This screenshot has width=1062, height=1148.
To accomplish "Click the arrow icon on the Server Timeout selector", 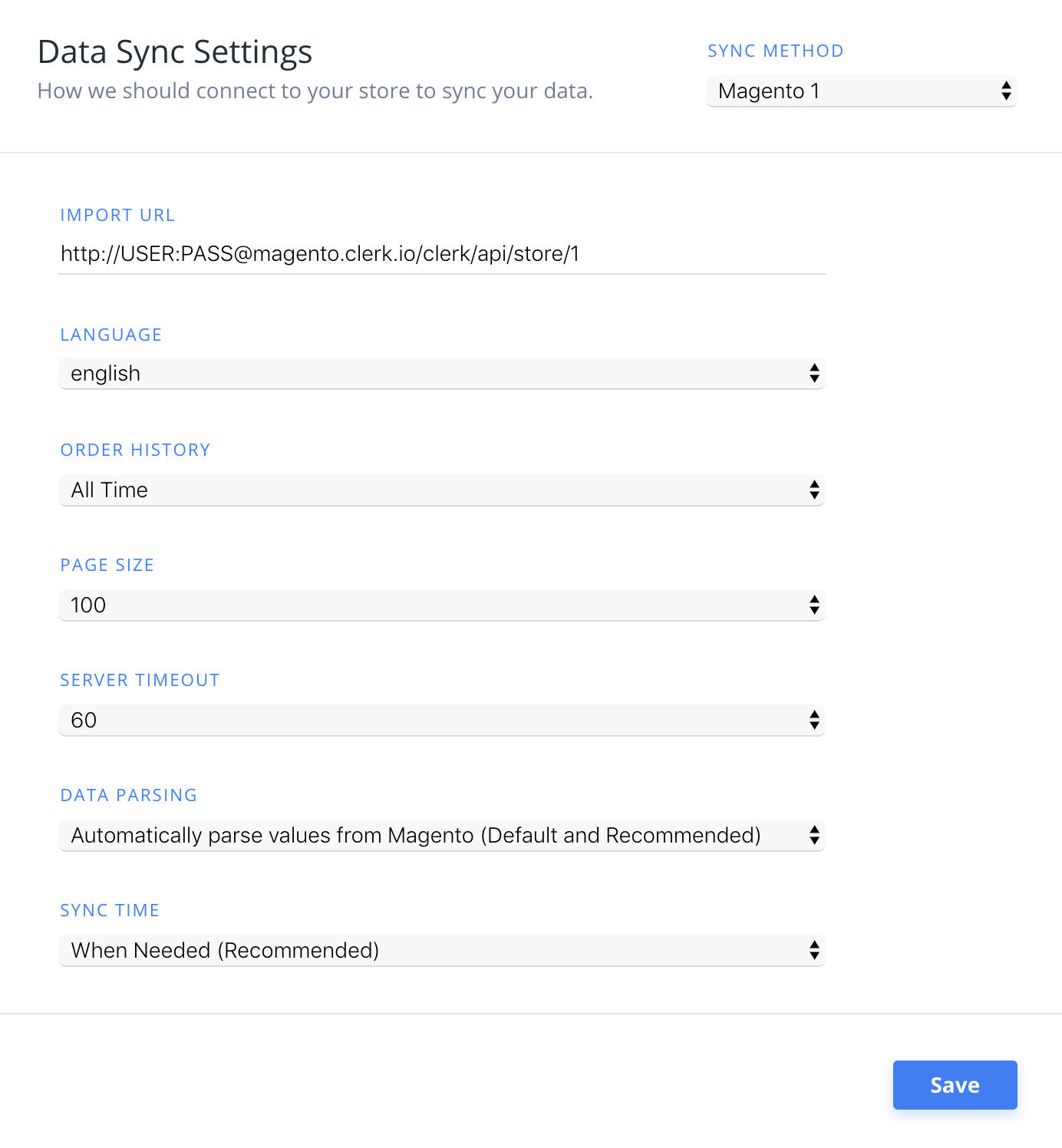I will click(814, 721).
